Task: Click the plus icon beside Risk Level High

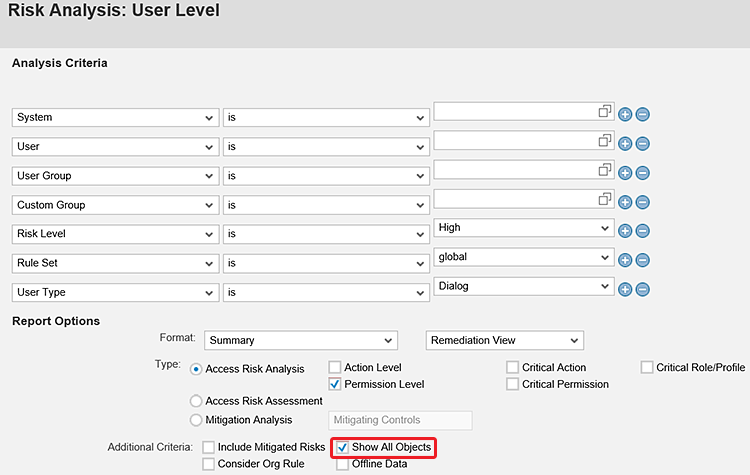Action: pos(625,231)
